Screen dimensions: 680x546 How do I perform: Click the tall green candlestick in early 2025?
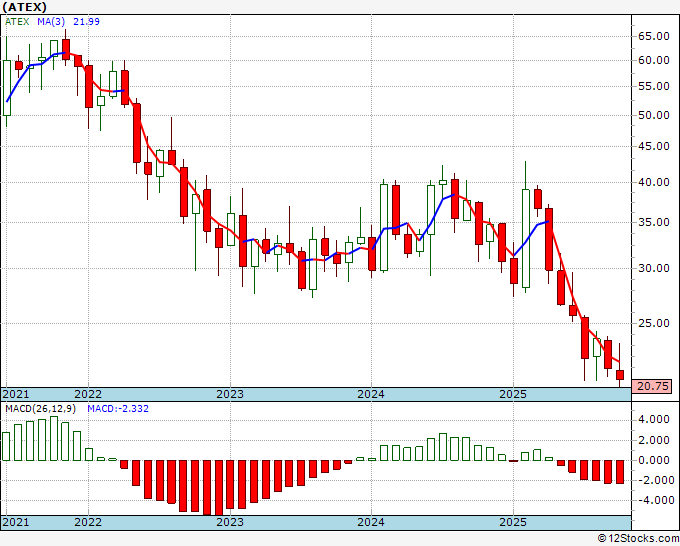point(526,238)
